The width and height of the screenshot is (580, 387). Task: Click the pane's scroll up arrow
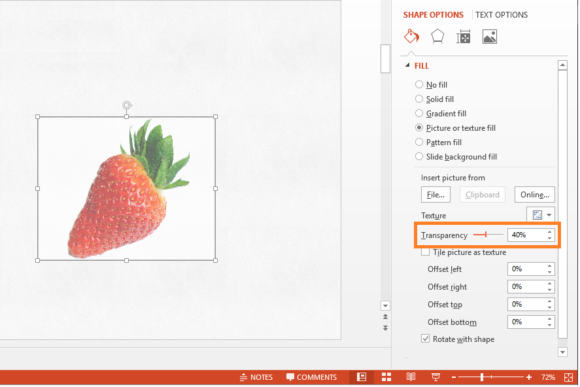click(x=563, y=65)
